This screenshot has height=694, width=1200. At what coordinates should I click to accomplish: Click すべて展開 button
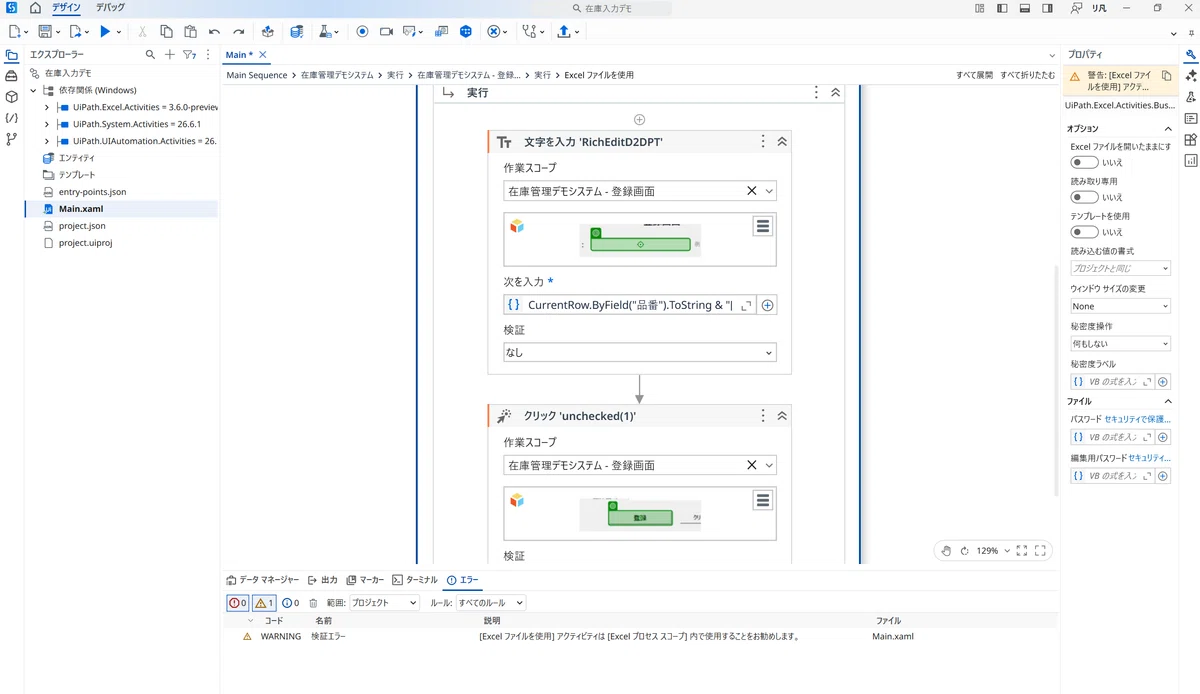(975, 75)
